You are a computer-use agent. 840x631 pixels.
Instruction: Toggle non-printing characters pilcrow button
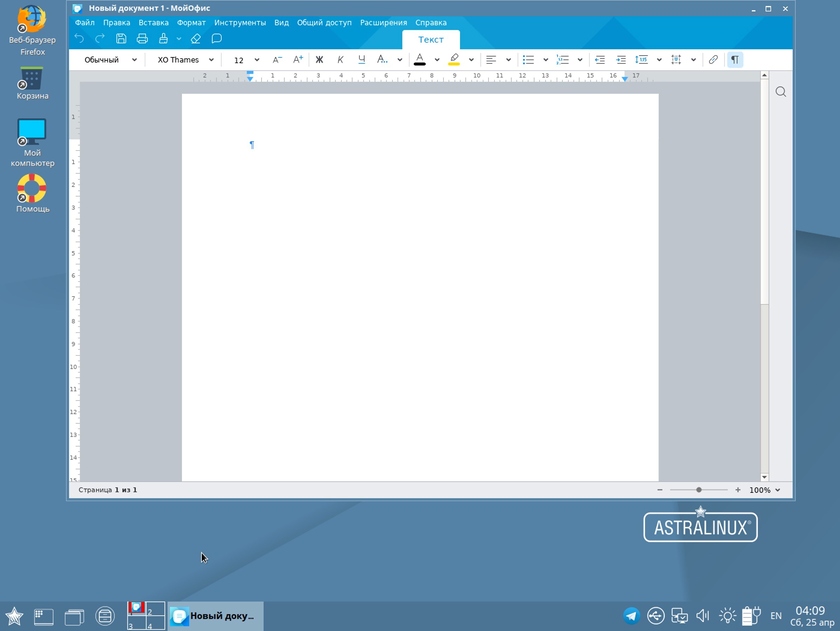(735, 60)
